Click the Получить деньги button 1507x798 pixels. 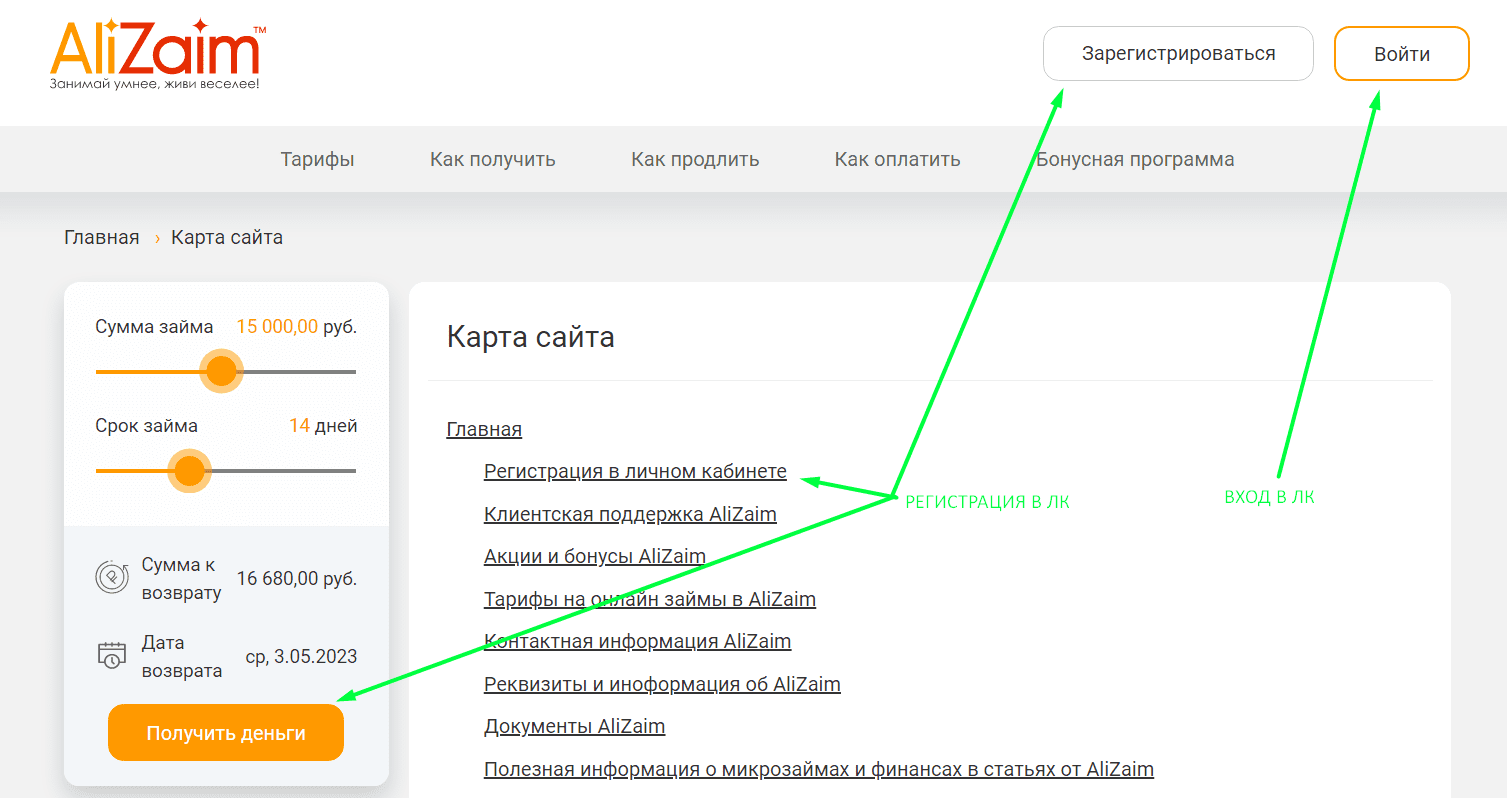tap(226, 733)
